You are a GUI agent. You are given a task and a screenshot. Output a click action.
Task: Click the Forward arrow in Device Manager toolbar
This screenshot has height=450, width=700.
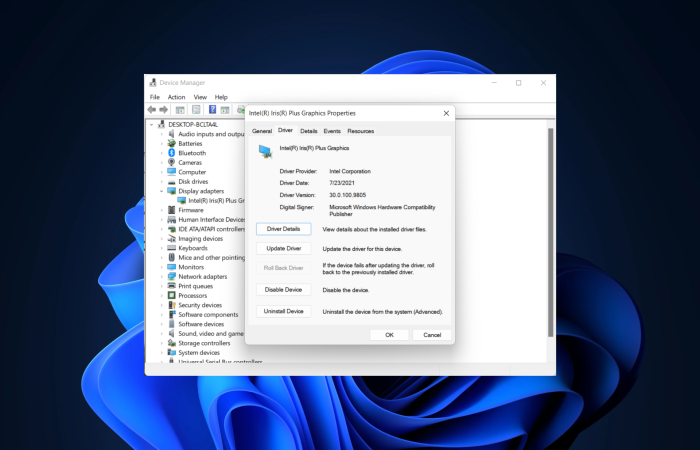(x=163, y=109)
